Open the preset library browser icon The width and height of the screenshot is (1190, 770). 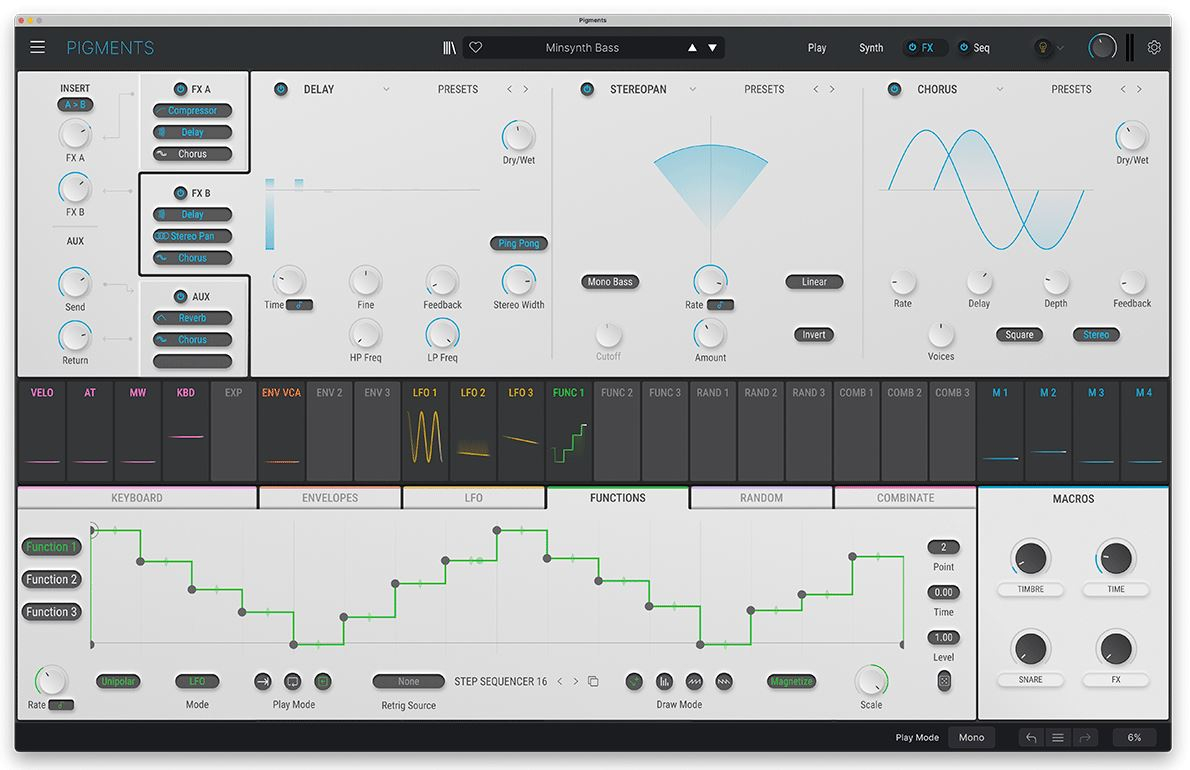click(450, 48)
